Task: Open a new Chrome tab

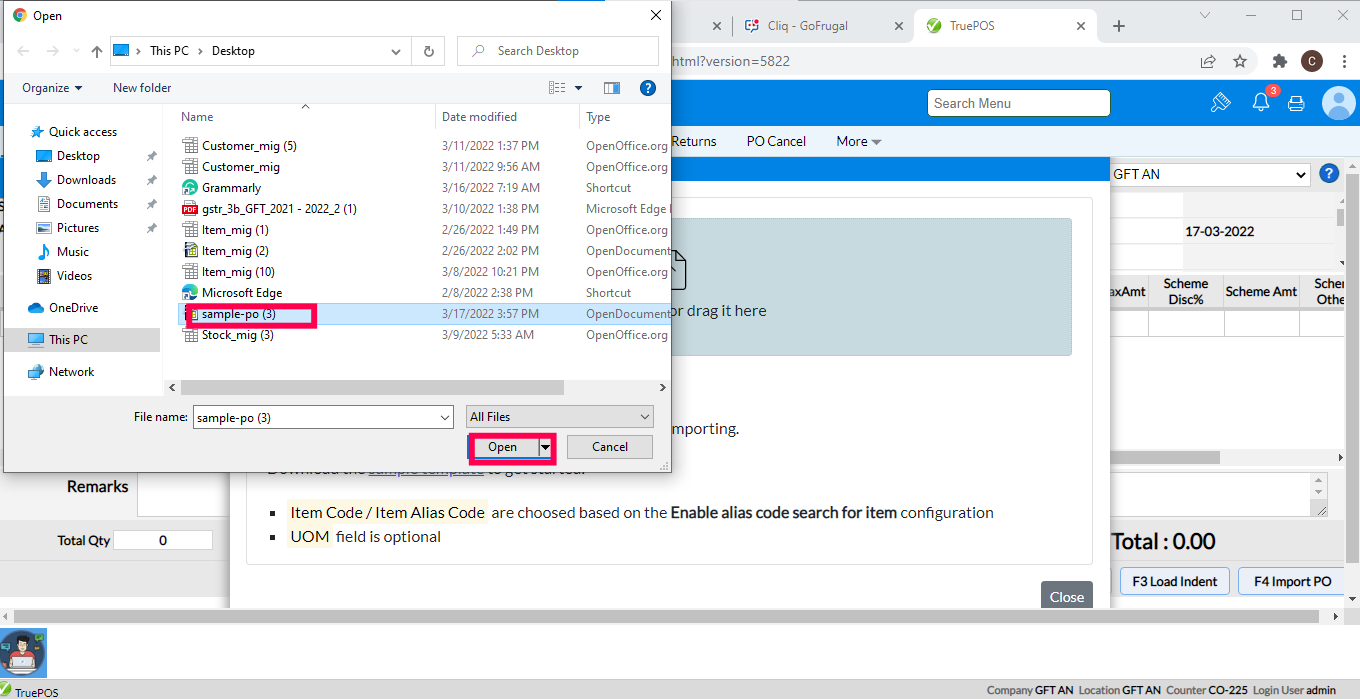Action: tap(1119, 26)
